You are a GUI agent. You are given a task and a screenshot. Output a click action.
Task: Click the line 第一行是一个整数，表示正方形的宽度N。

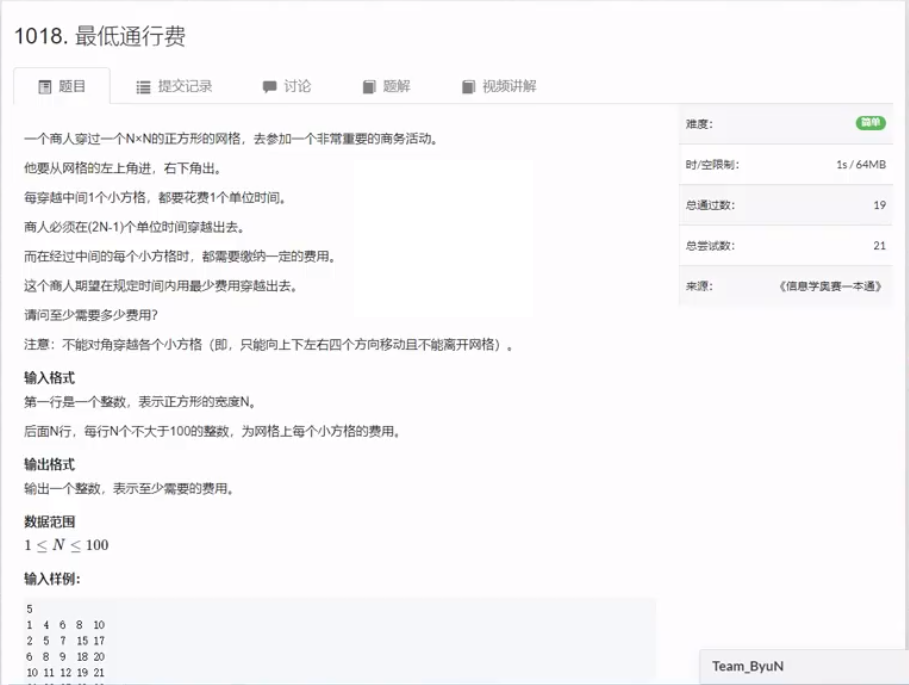click(x=140, y=402)
